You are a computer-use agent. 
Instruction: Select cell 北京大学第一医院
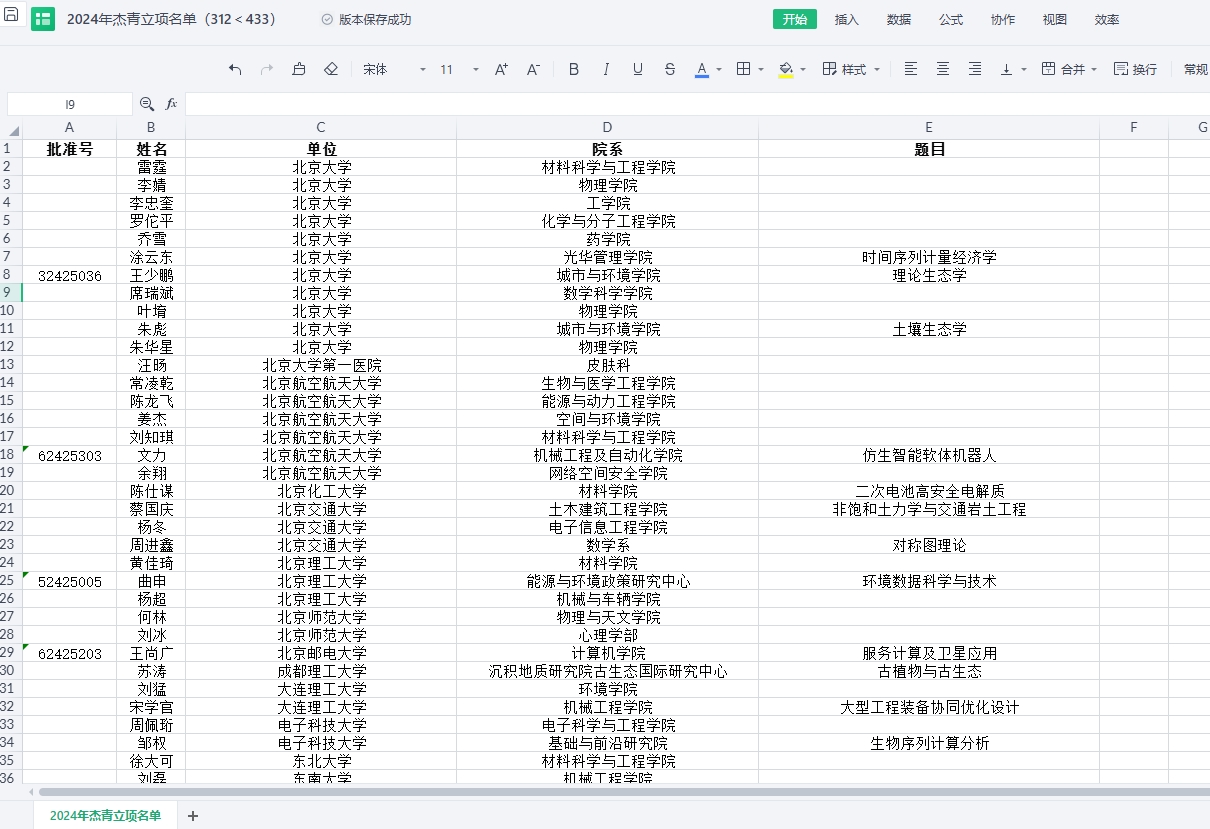click(321, 366)
